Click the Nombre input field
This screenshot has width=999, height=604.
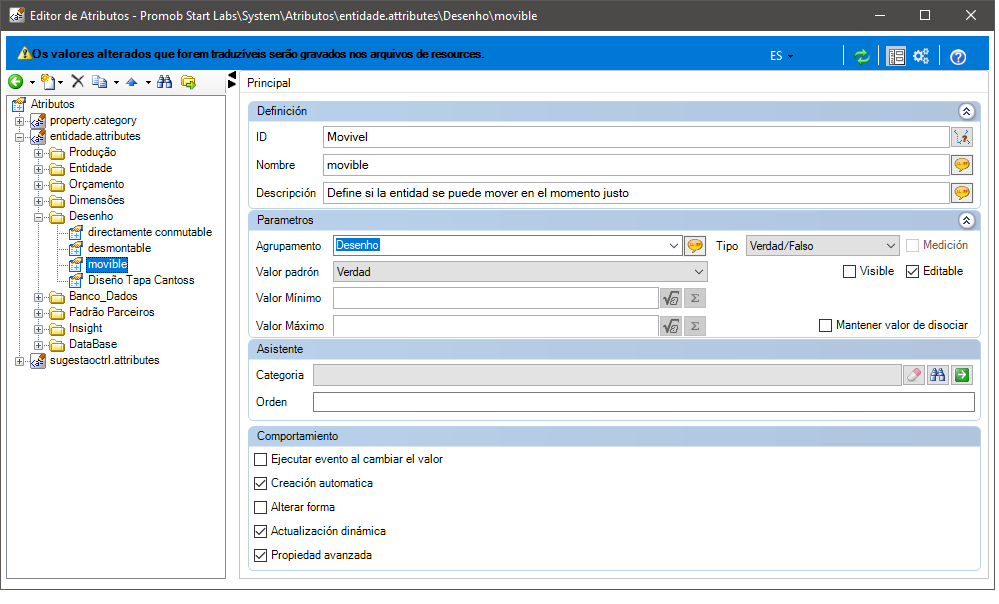(636, 165)
